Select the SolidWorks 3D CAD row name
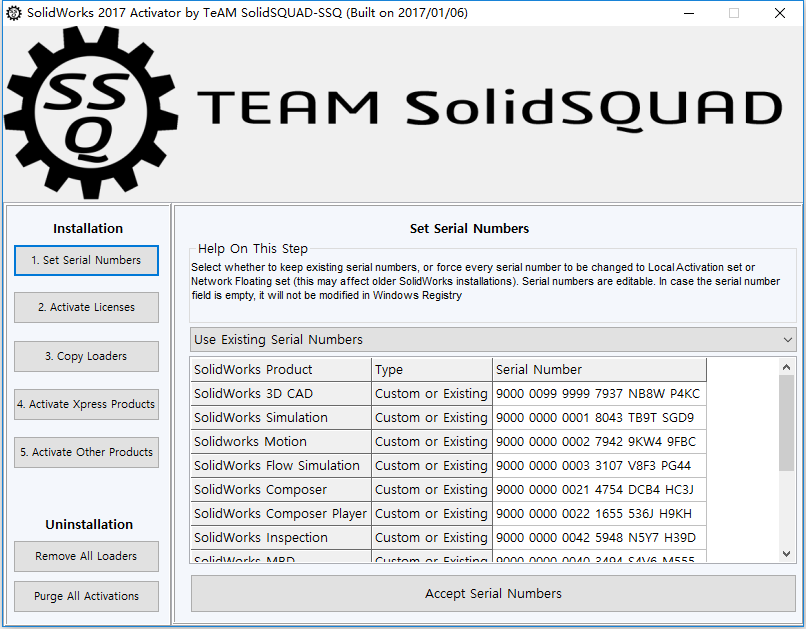The height and width of the screenshot is (629, 806). 281,394
